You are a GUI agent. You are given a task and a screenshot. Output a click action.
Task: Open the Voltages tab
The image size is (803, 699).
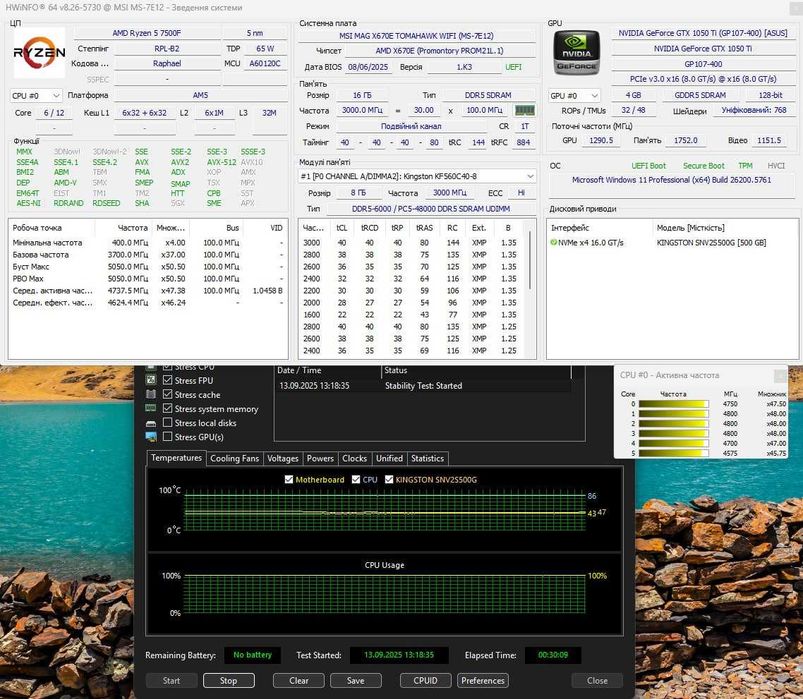click(x=283, y=458)
